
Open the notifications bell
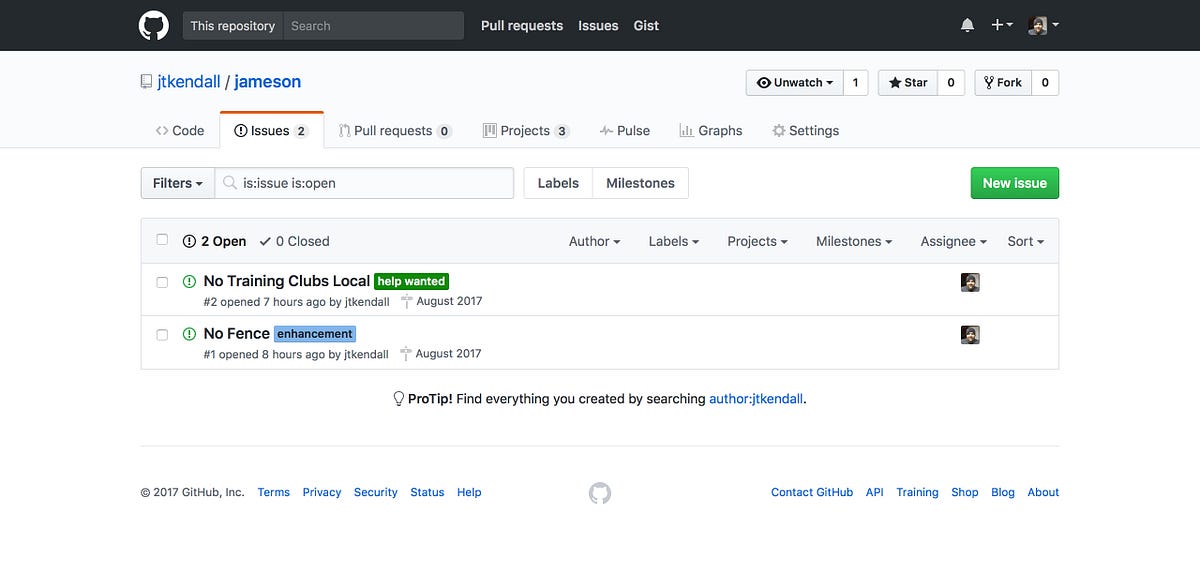tap(967, 26)
